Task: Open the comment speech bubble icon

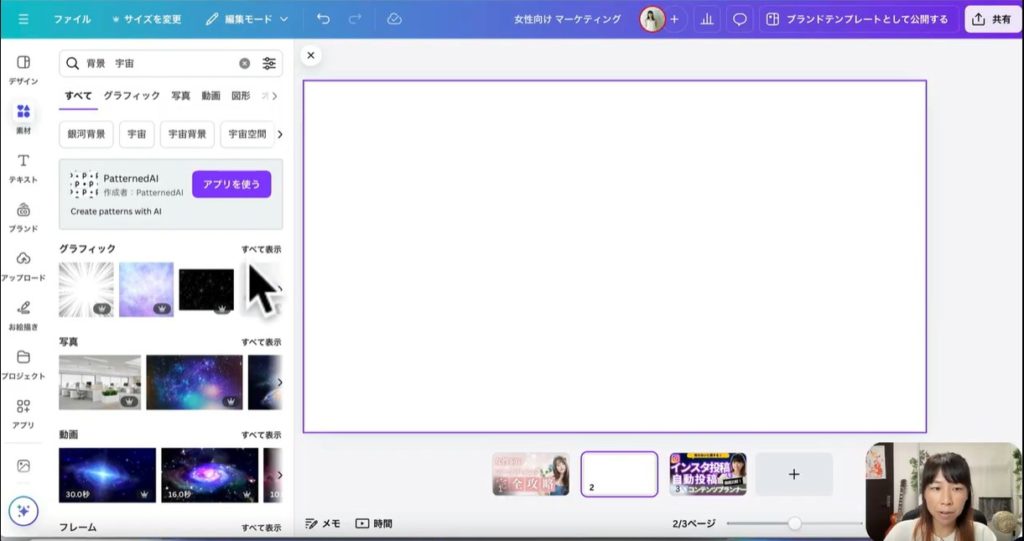Action: point(740,19)
